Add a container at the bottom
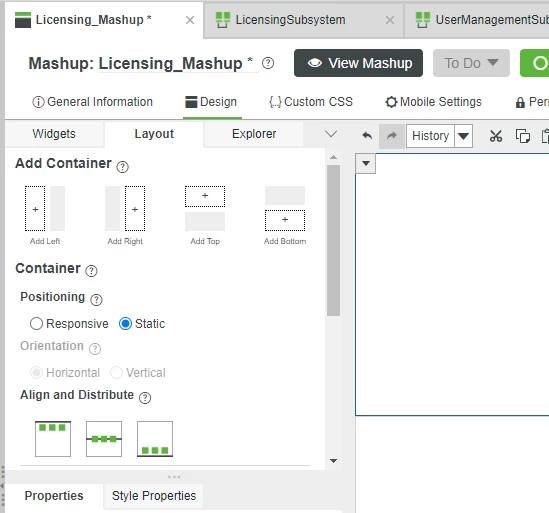This screenshot has height=513, width=549. coord(285,215)
